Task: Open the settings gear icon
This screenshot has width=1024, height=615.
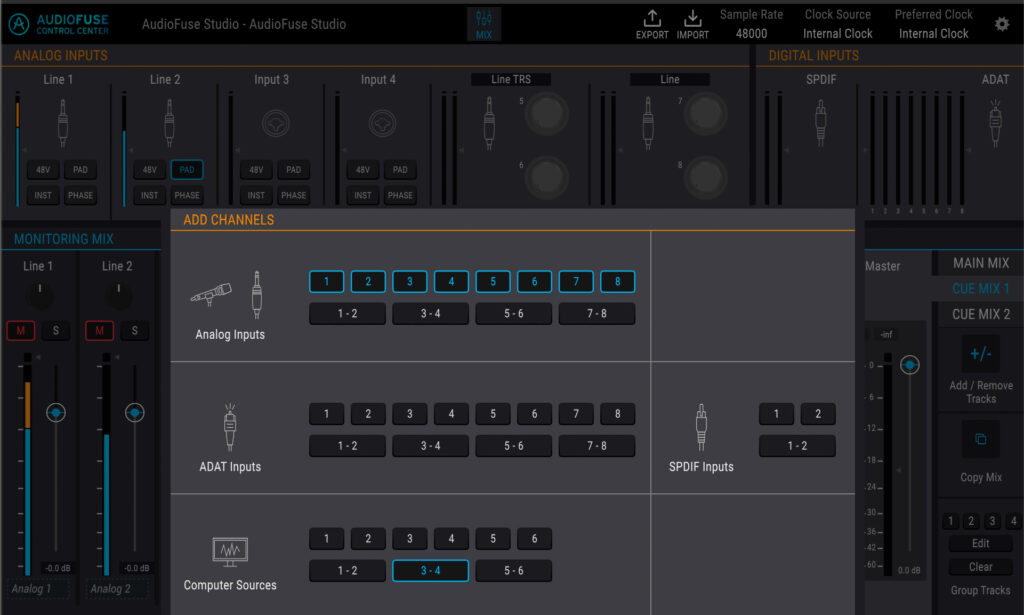Action: tap(1001, 24)
